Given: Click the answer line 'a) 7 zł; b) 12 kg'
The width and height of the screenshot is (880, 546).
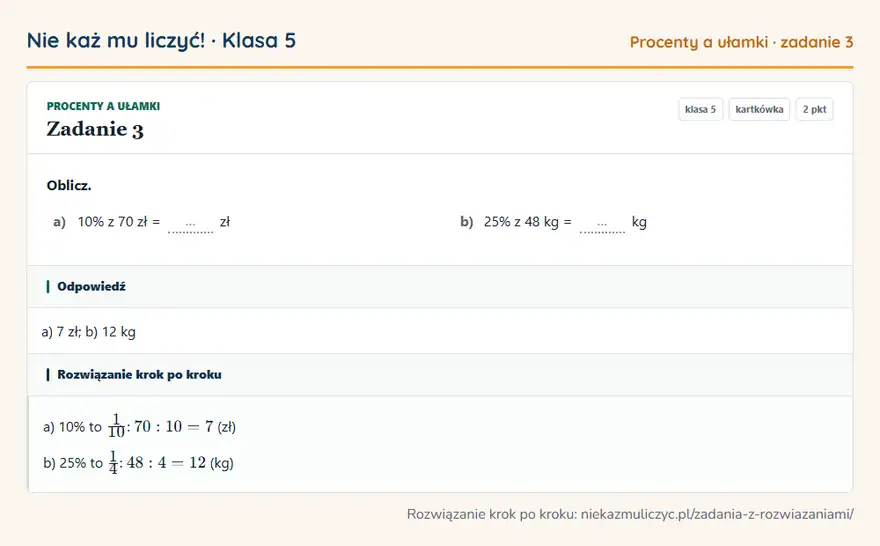Looking at the screenshot, I should click(x=89, y=332).
